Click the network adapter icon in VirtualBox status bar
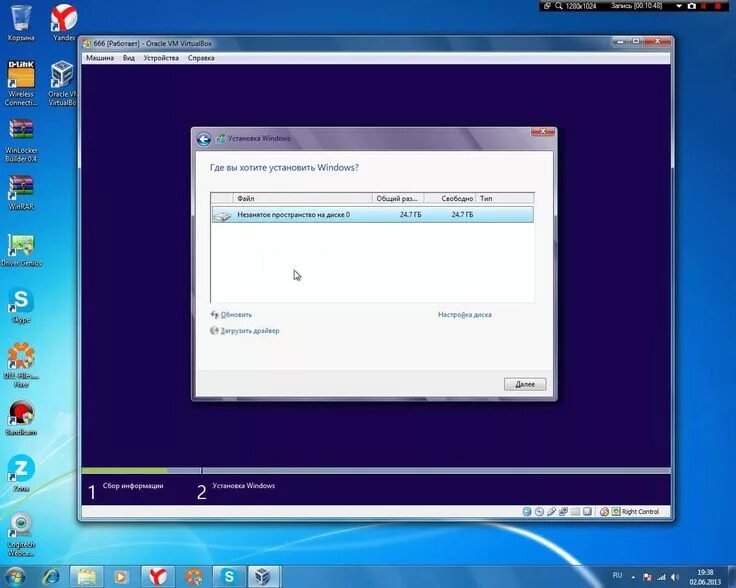Viewport: 736px width, 588px height. coord(563,512)
